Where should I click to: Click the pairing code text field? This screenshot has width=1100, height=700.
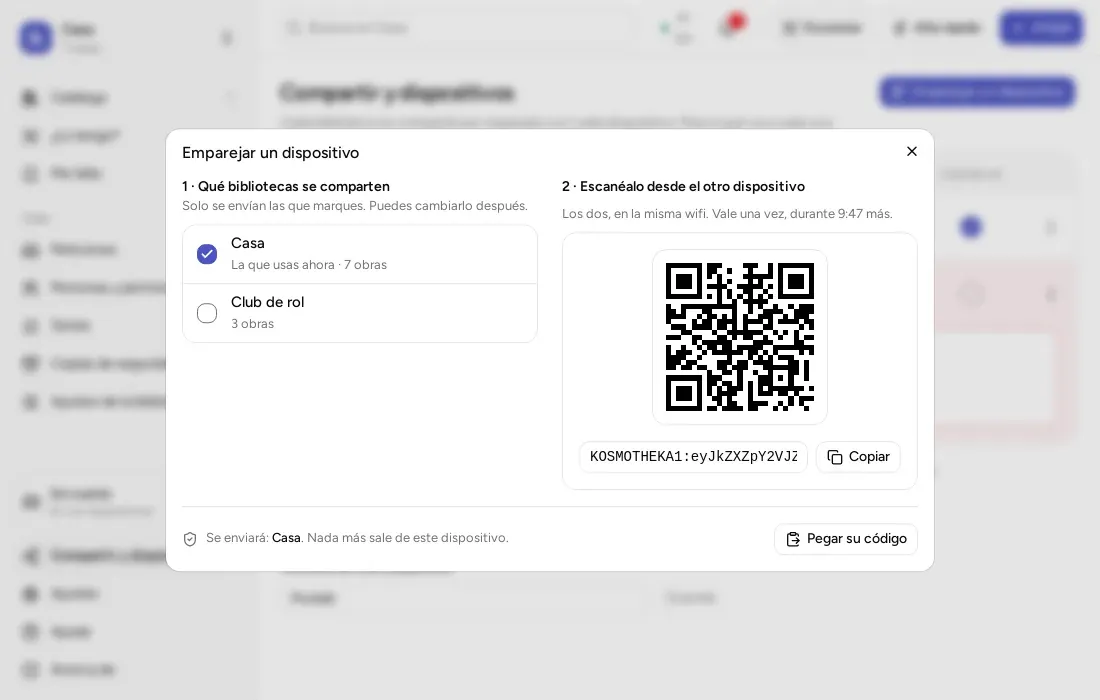click(x=693, y=457)
